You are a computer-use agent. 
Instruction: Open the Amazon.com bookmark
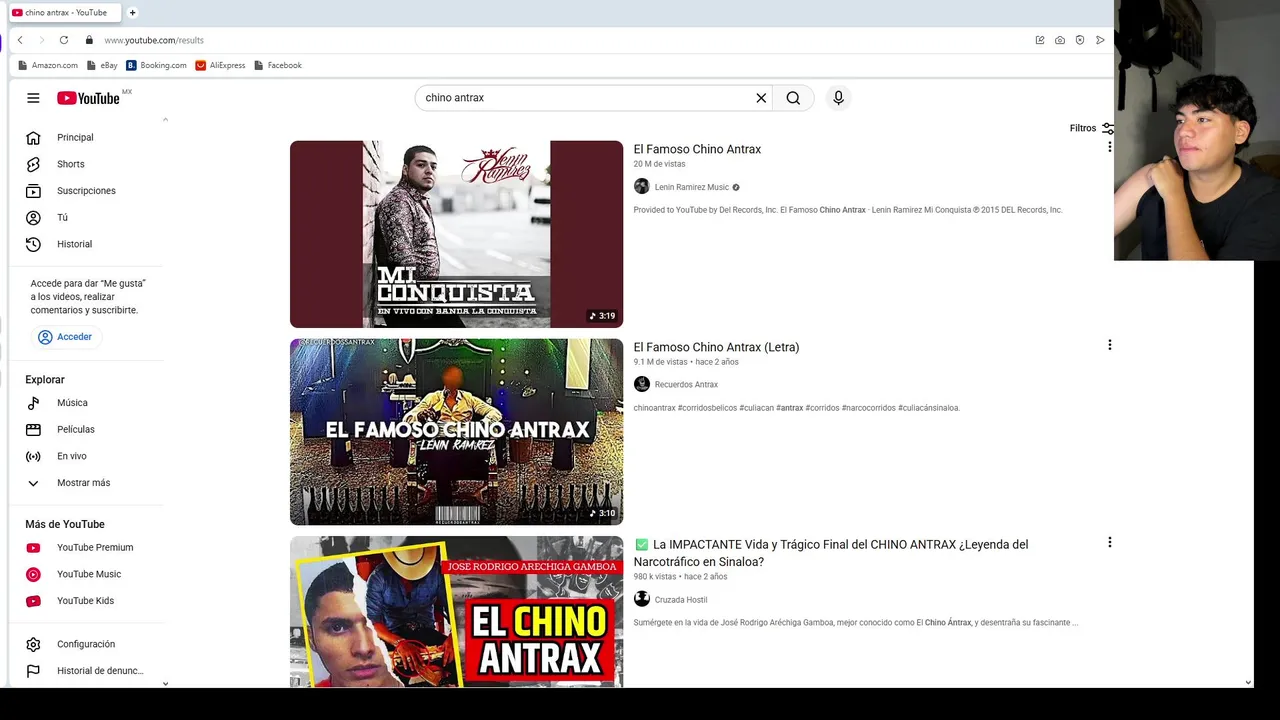[x=48, y=65]
